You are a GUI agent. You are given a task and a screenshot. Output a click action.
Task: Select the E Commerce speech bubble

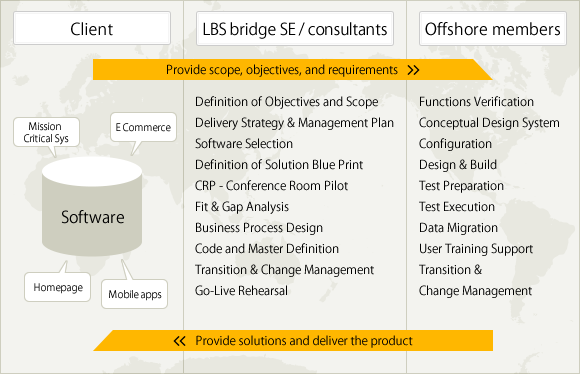tap(143, 127)
